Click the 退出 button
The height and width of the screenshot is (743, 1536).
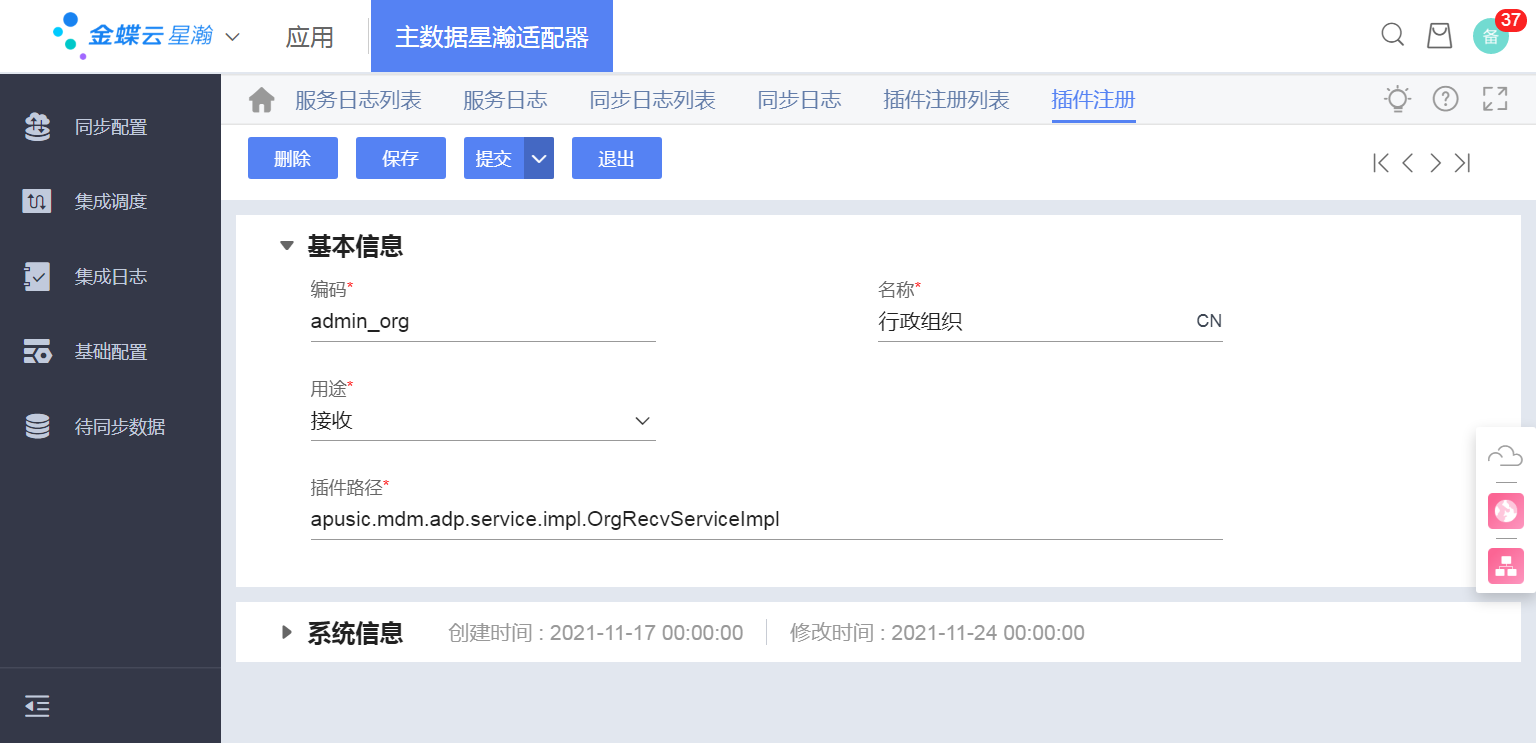(617, 158)
